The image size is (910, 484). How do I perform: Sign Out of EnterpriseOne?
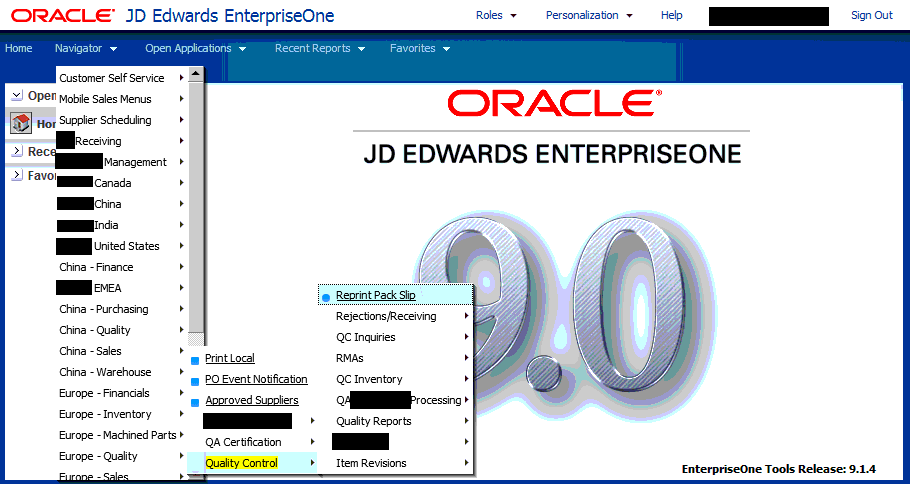click(x=872, y=16)
